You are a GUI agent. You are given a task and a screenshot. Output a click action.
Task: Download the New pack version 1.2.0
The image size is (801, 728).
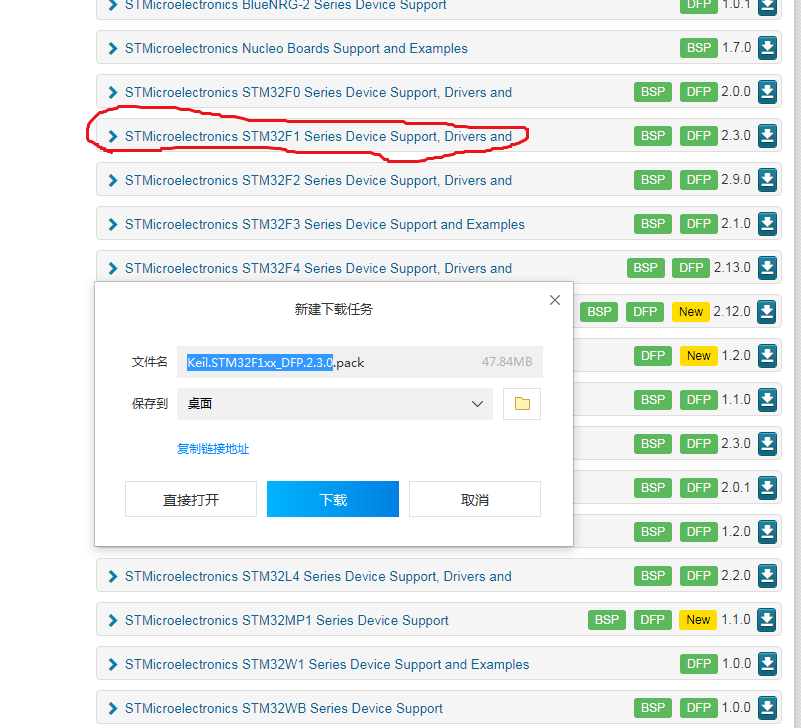[767, 355]
